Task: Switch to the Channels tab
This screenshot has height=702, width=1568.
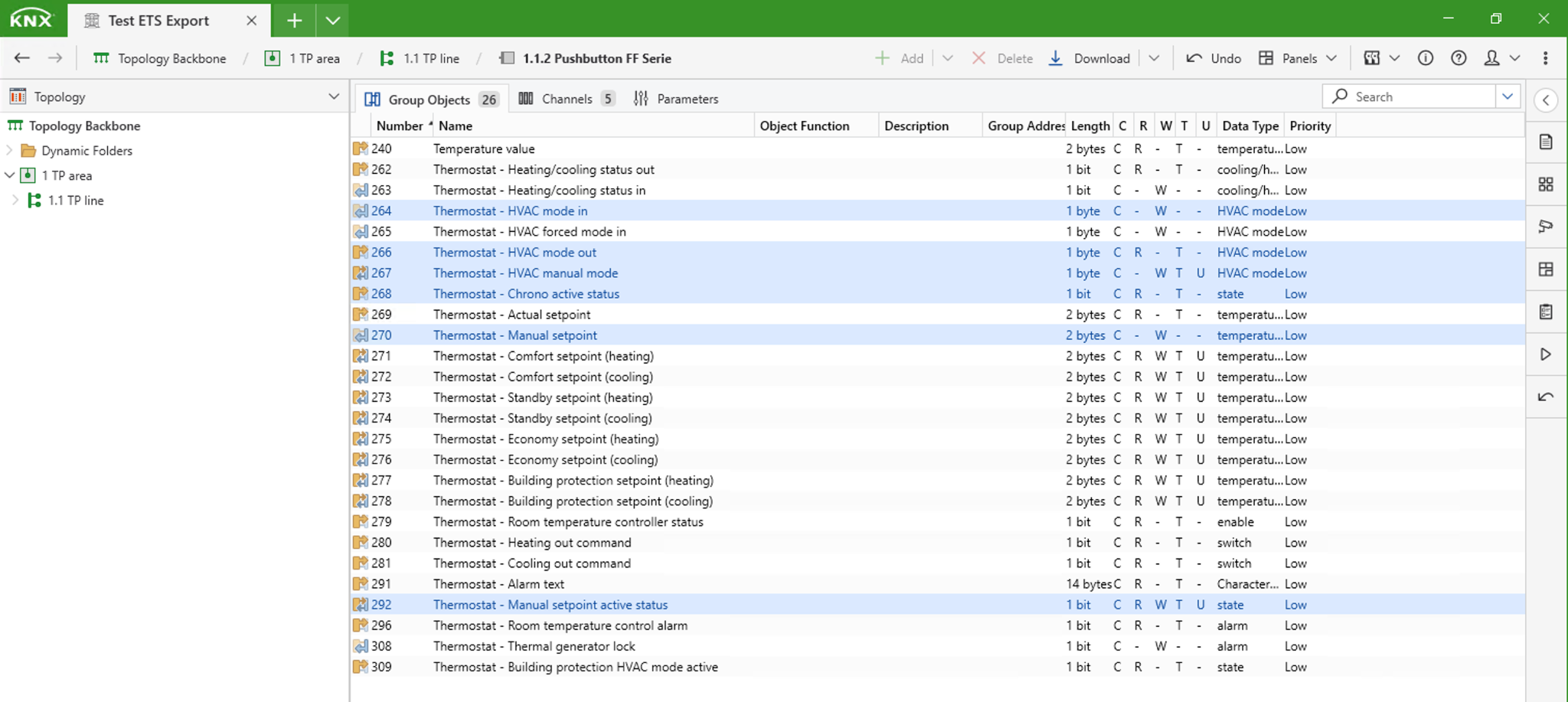Action: pyautogui.click(x=567, y=99)
